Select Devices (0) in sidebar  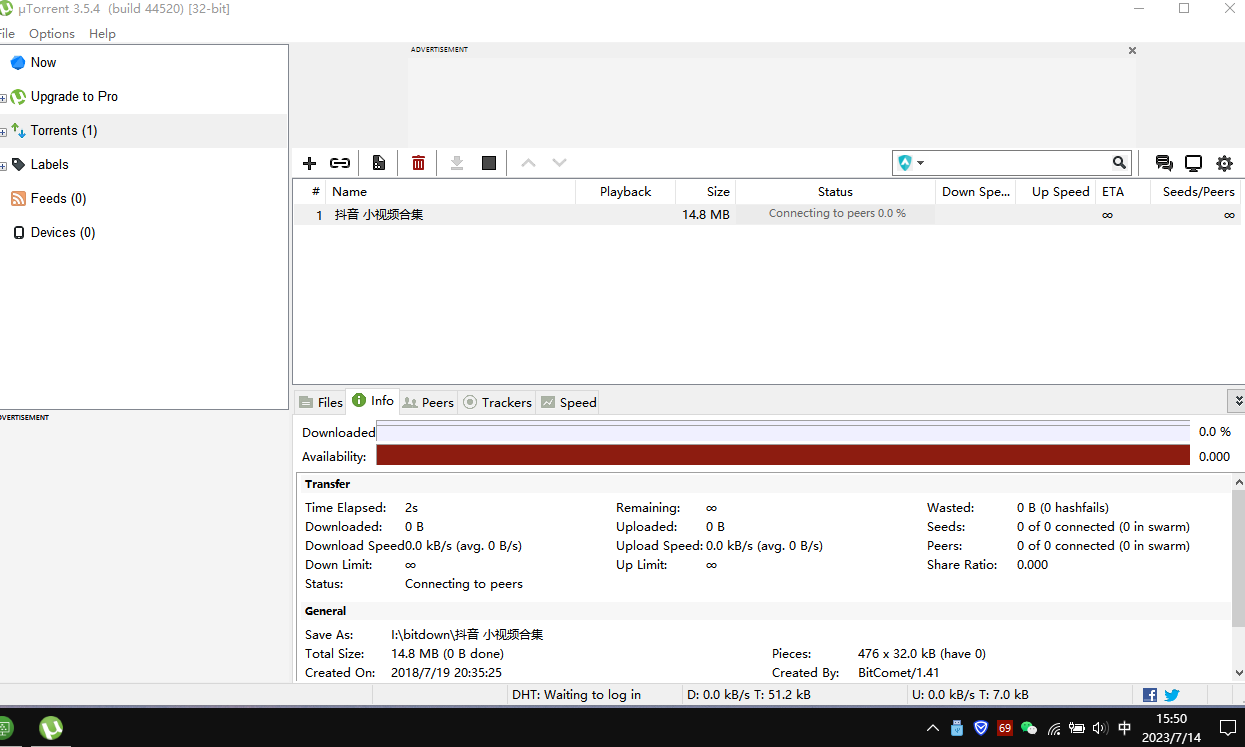63,232
